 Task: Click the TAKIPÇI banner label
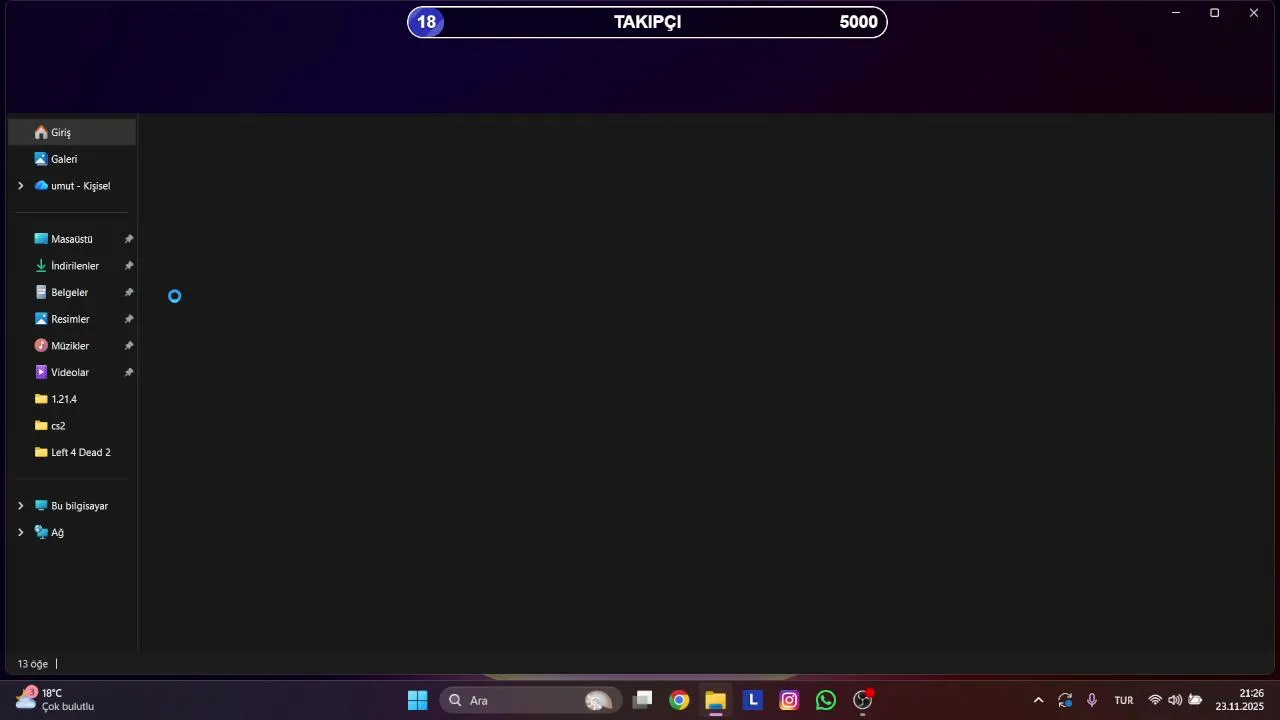(x=647, y=22)
